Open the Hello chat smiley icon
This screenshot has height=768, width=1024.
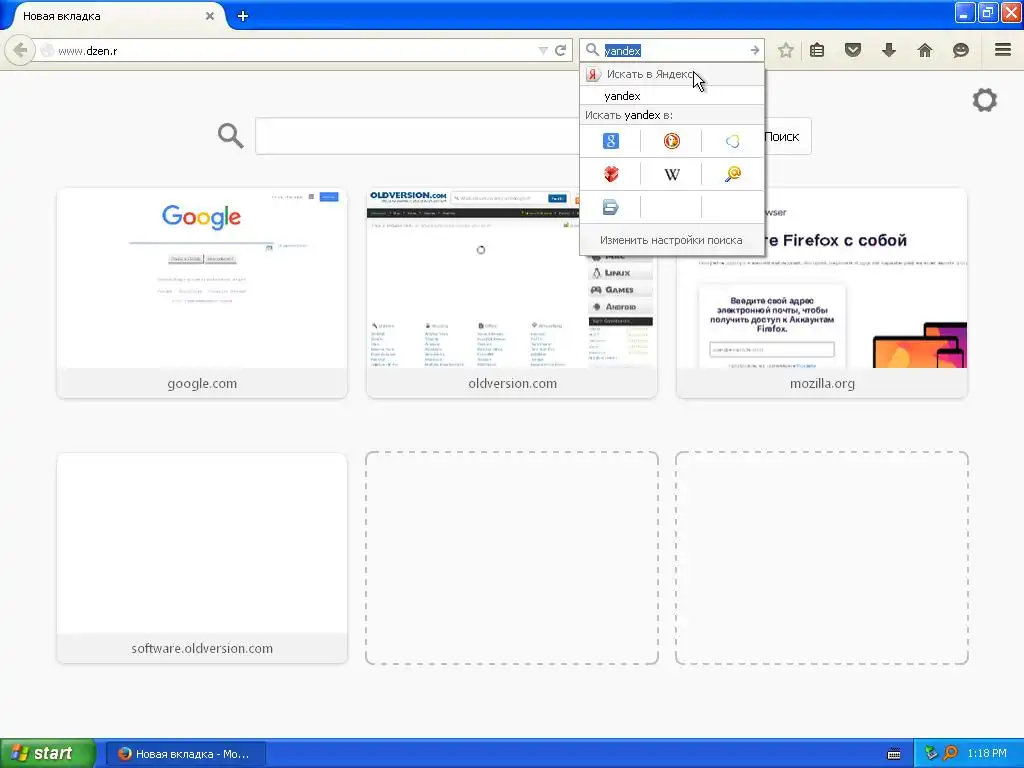point(961,50)
